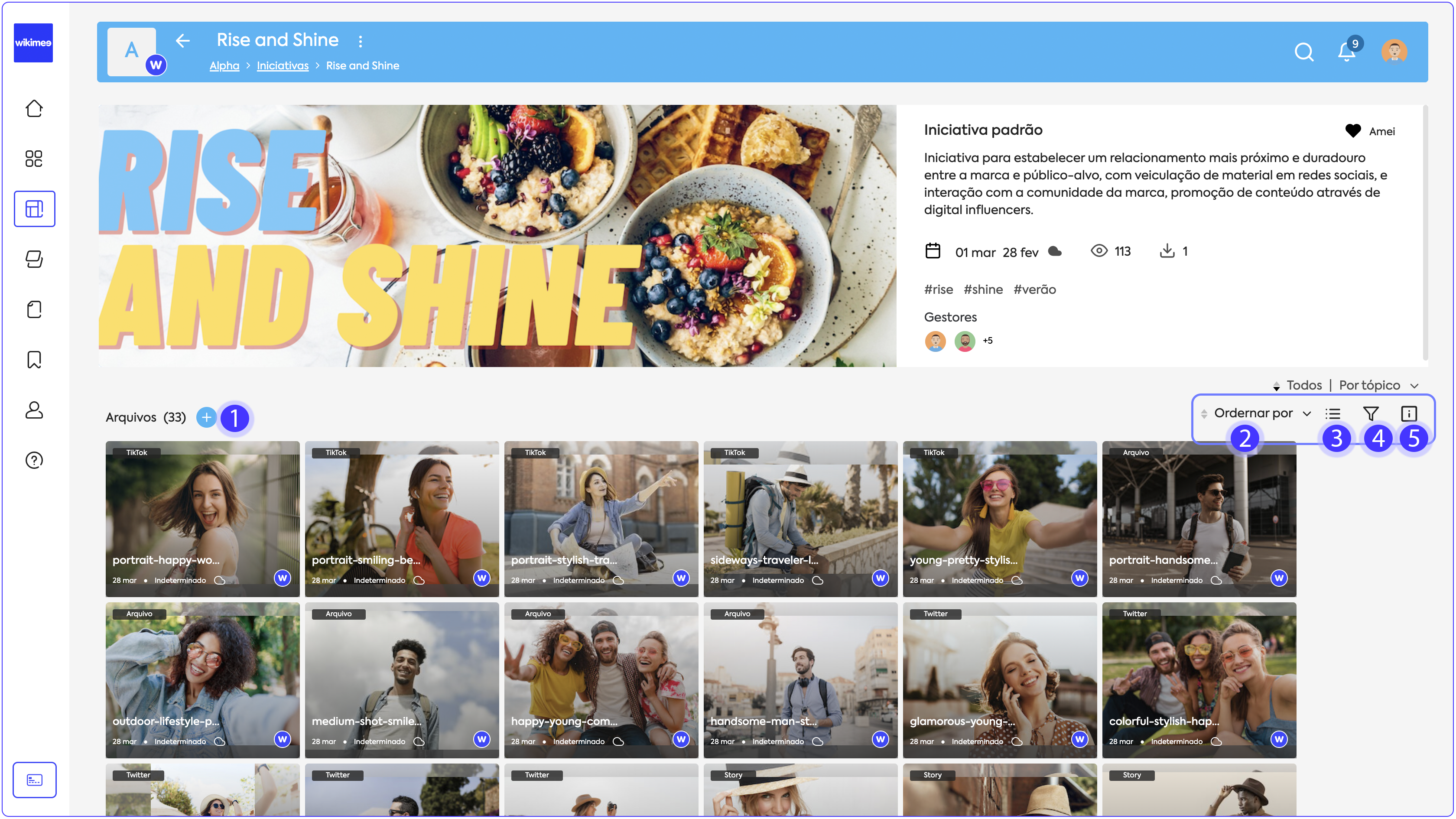Select the user profile sidebar item
Viewport: 1456px width, 819px height.
tap(34, 410)
